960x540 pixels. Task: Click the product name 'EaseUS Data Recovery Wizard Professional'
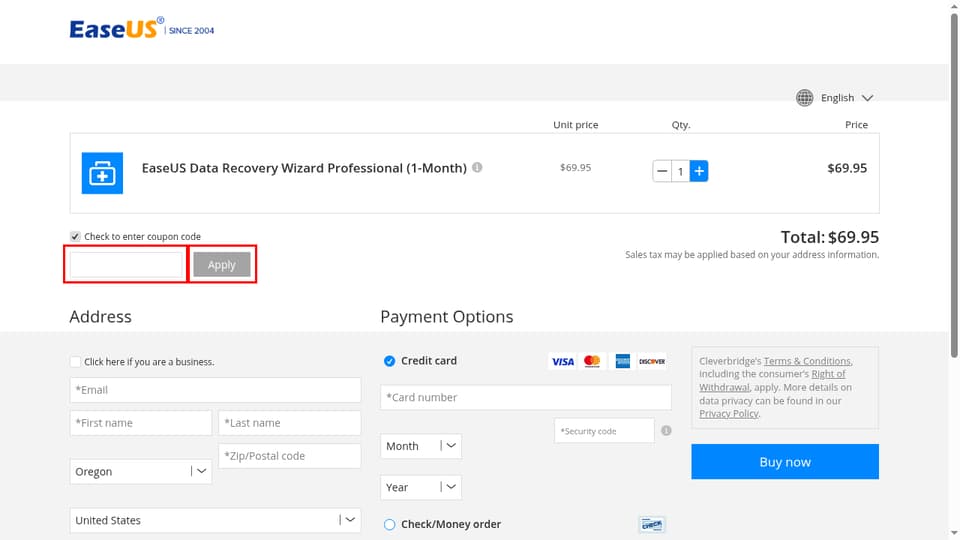[304, 168]
